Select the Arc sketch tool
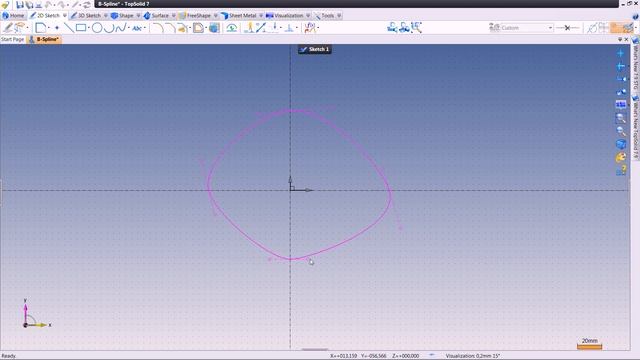Viewport: 640px width, 360px height. point(109,28)
